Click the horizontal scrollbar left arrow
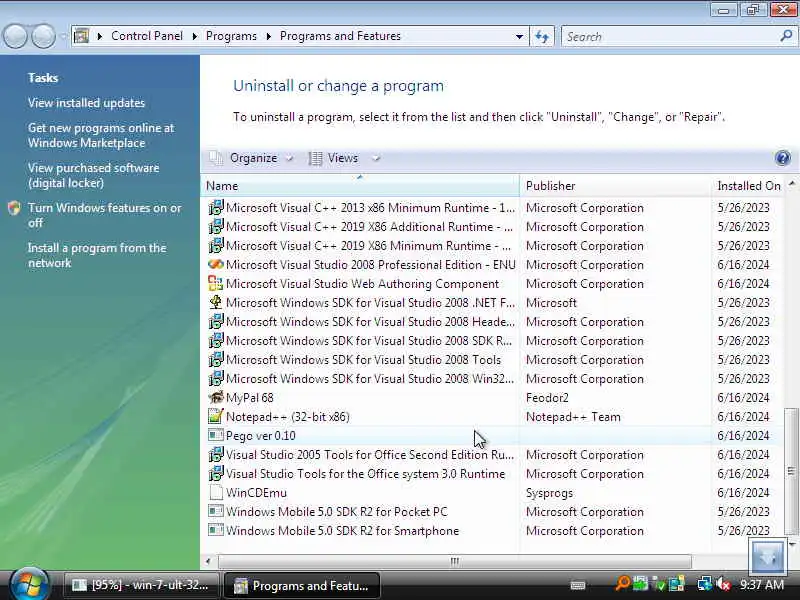800x600 pixels. point(208,561)
